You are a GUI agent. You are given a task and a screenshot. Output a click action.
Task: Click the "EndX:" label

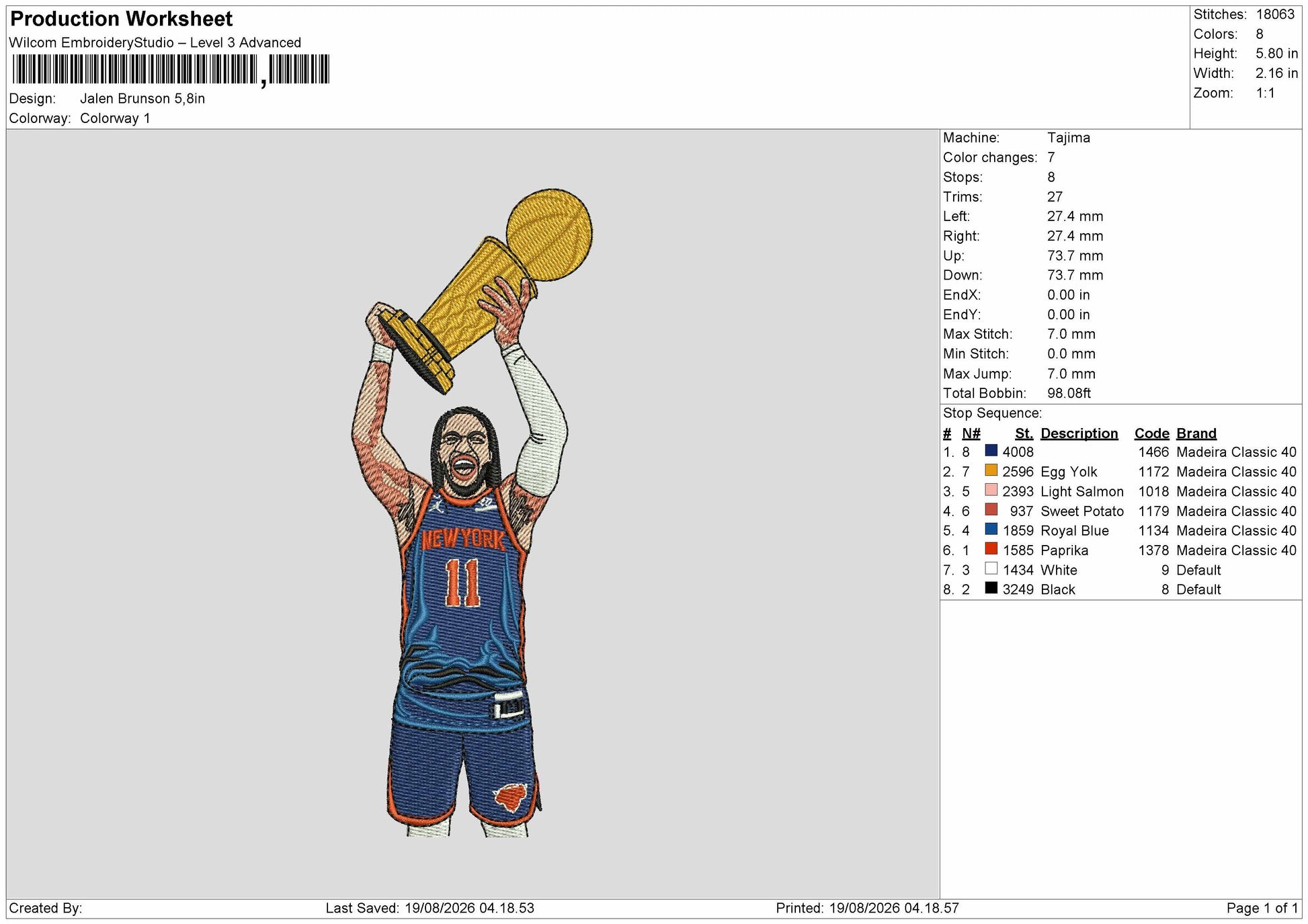click(962, 295)
